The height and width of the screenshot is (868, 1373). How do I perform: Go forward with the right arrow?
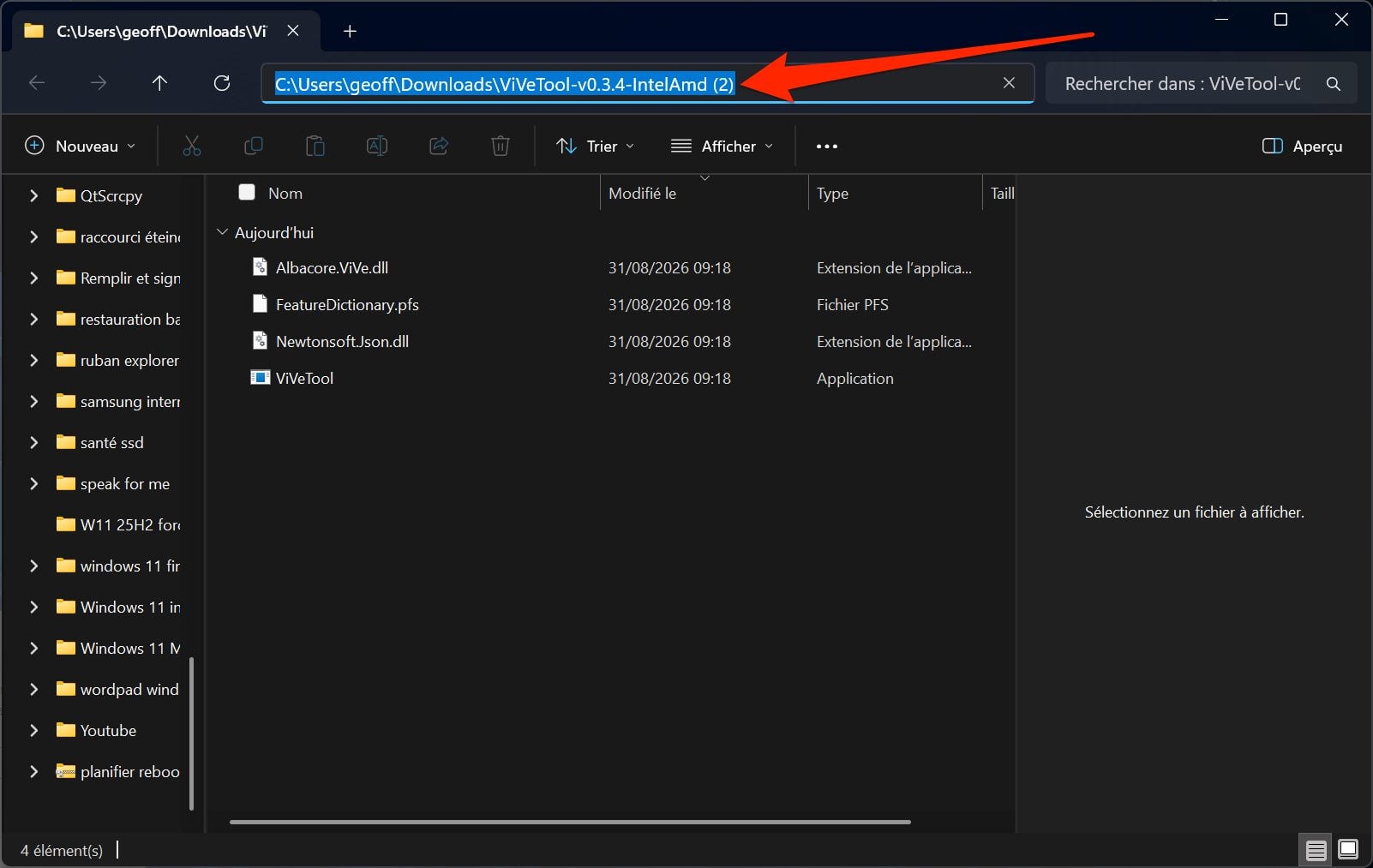point(99,83)
